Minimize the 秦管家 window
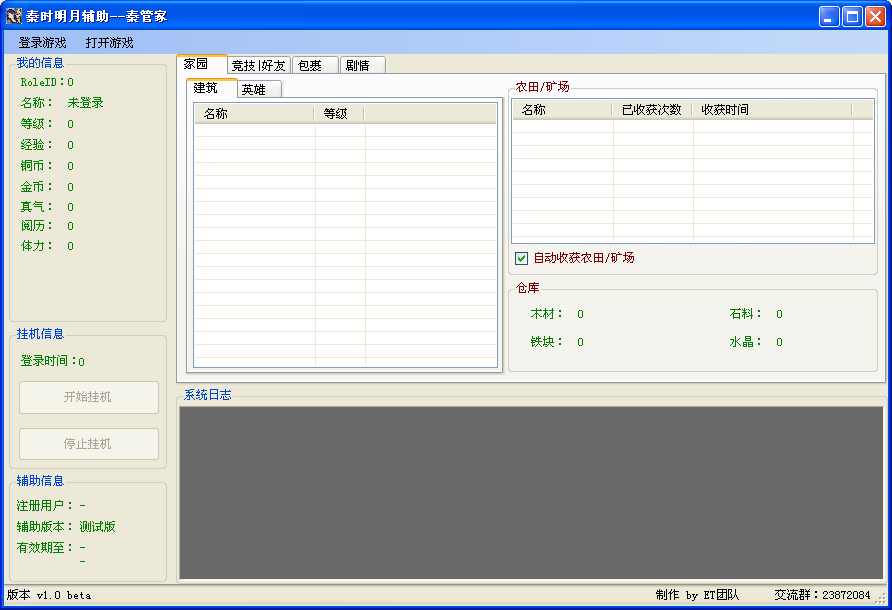The height and width of the screenshot is (610, 892). pos(829,17)
